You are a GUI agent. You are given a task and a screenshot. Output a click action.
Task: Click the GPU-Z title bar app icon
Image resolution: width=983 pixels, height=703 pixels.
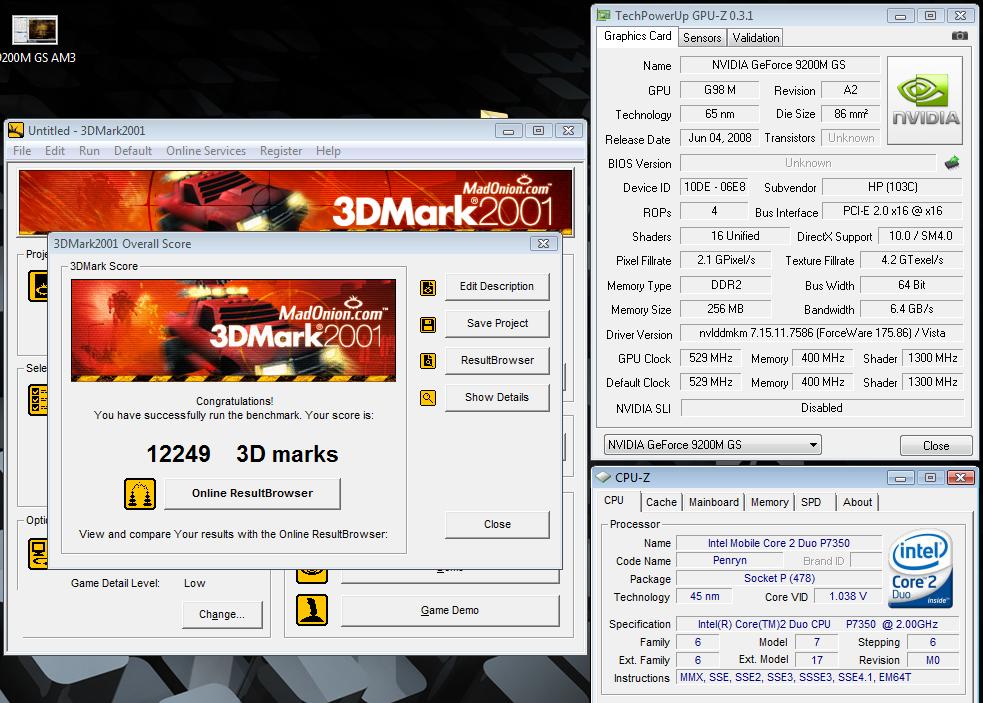coord(603,15)
